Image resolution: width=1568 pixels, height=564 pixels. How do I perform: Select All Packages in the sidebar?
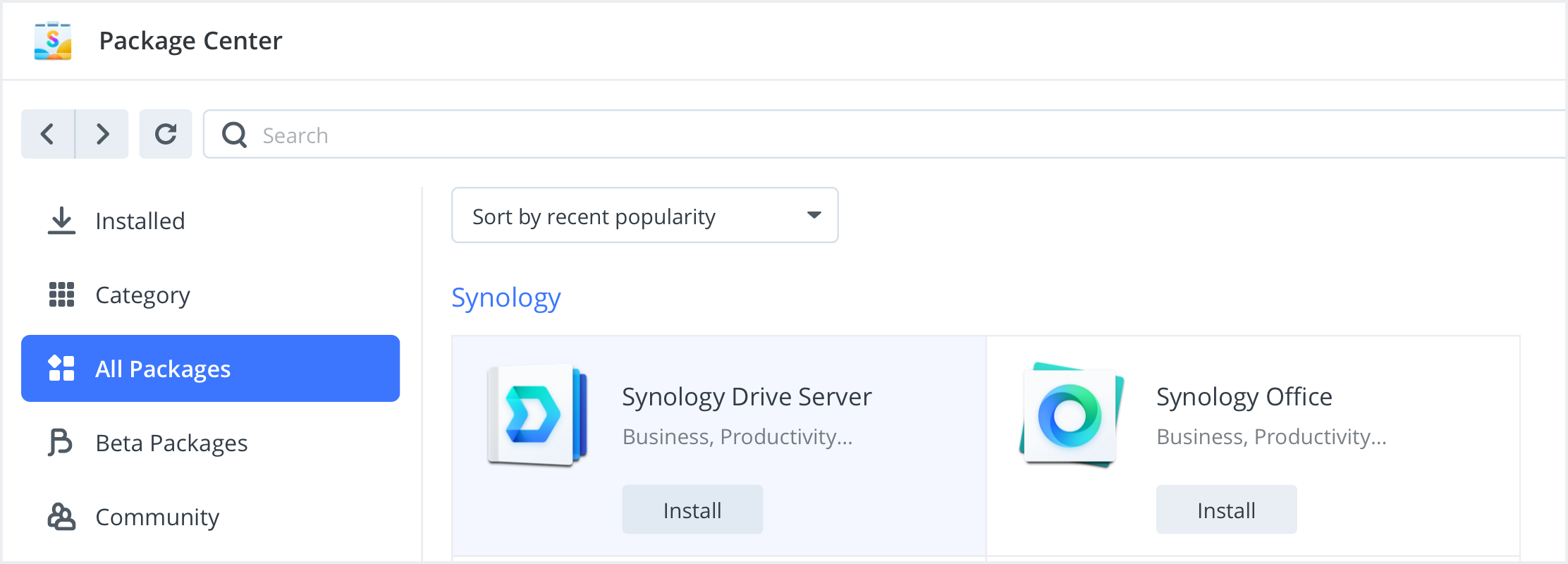coord(210,369)
